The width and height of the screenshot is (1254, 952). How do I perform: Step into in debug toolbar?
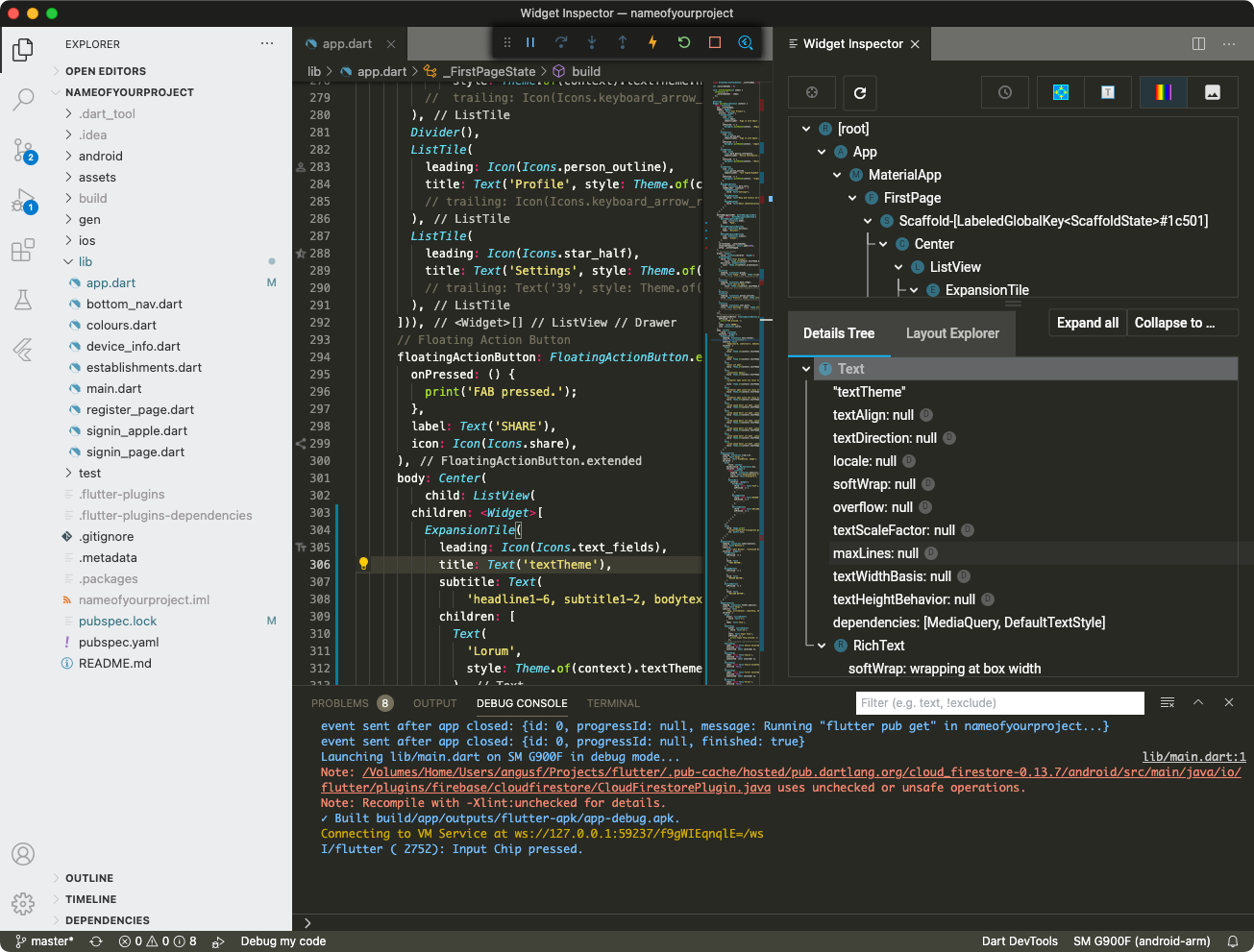(592, 42)
